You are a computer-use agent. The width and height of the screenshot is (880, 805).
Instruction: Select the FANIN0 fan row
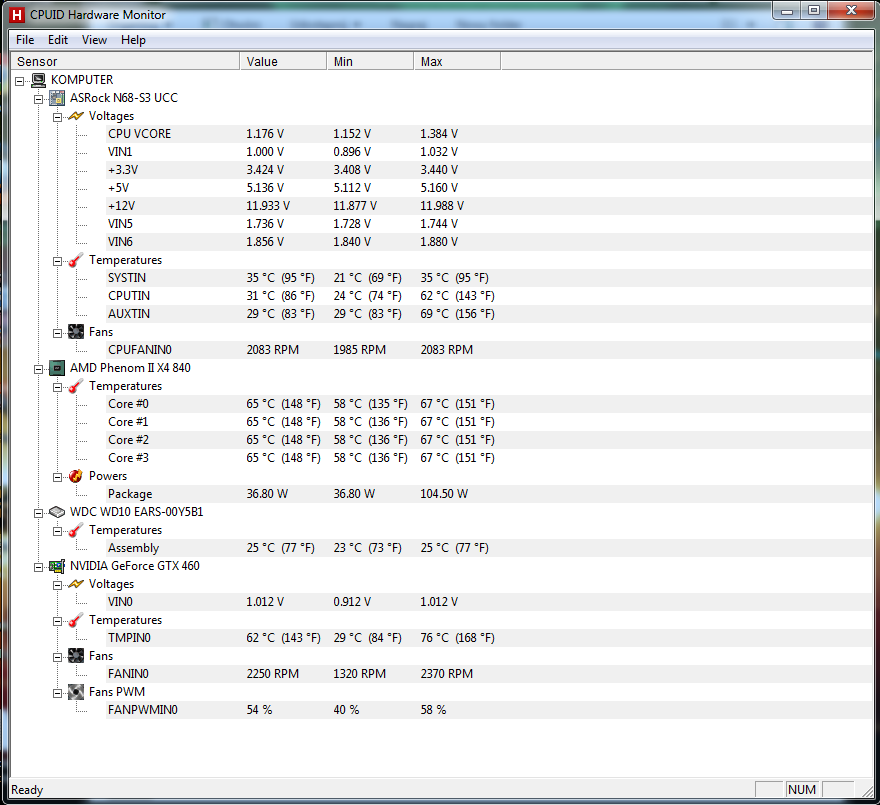pyautogui.click(x=489, y=674)
